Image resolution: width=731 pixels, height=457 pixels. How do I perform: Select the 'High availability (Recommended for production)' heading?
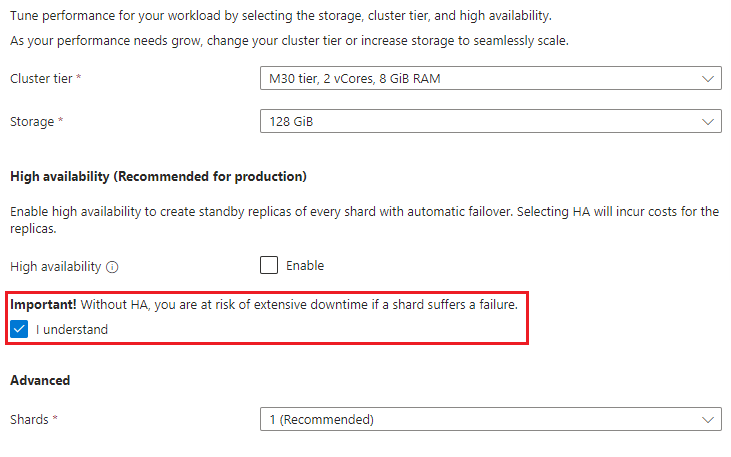(158, 177)
